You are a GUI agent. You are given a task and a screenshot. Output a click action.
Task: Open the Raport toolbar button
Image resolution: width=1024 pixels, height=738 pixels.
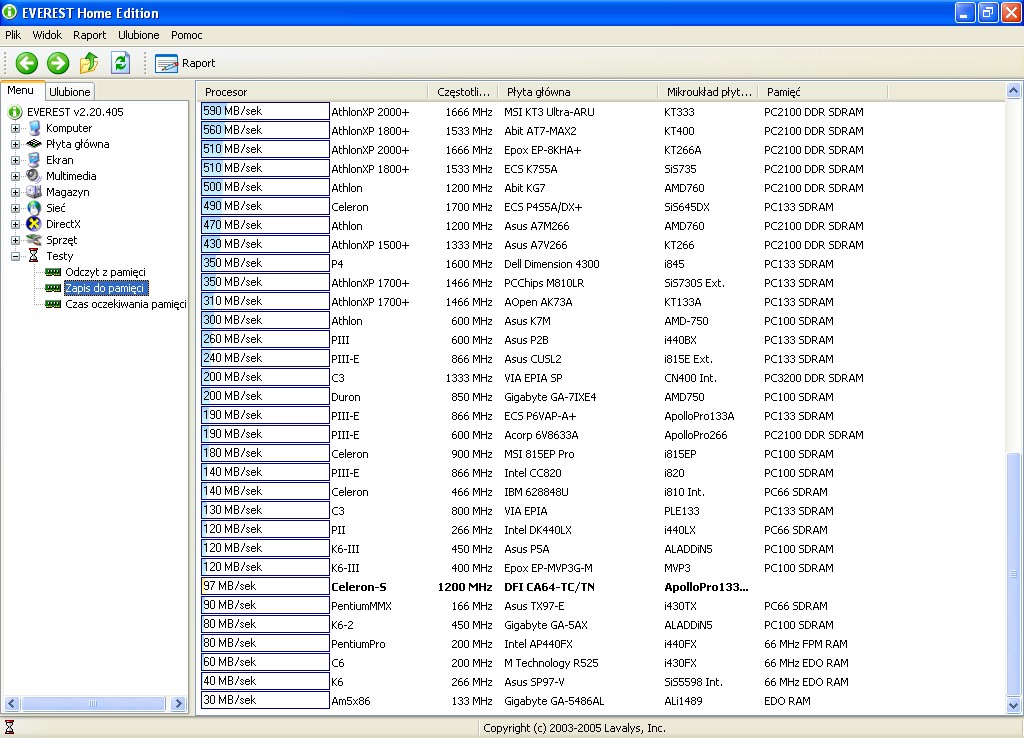pyautogui.click(x=185, y=63)
